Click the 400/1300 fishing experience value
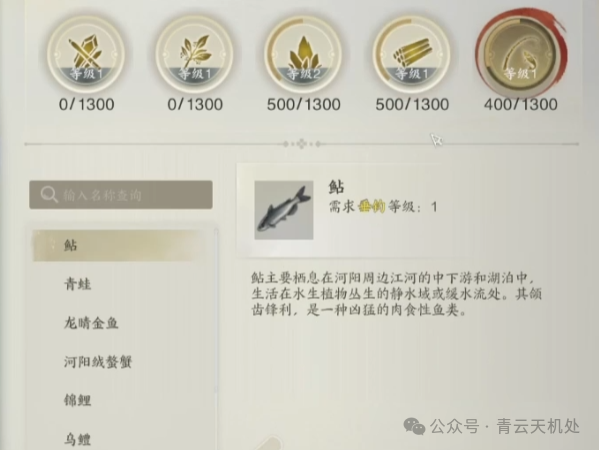The image size is (599, 450). coord(520,104)
